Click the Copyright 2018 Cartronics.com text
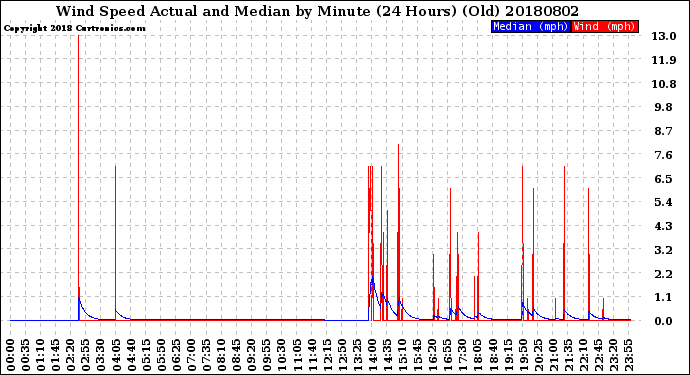 pos(74,28)
